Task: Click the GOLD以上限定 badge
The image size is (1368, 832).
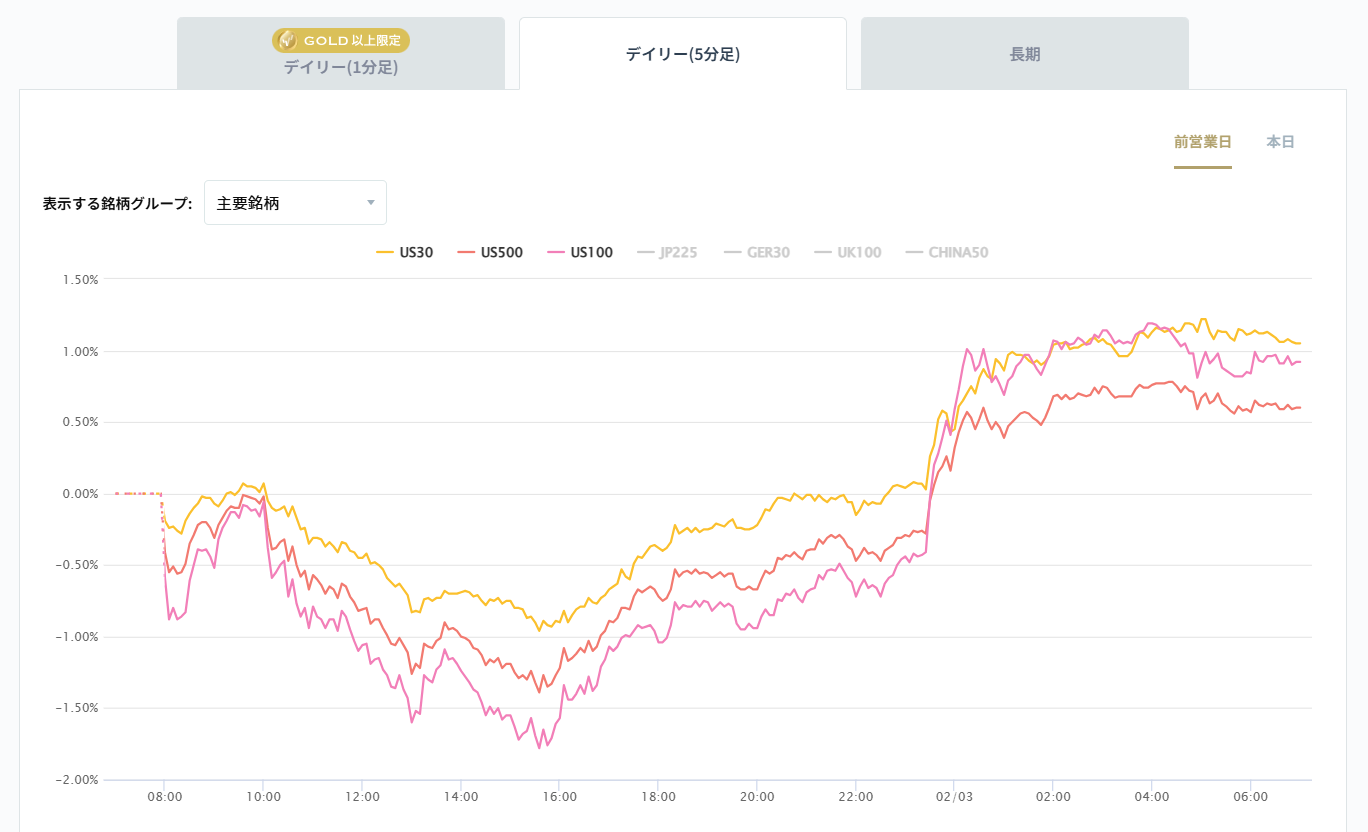Action: 341,40
